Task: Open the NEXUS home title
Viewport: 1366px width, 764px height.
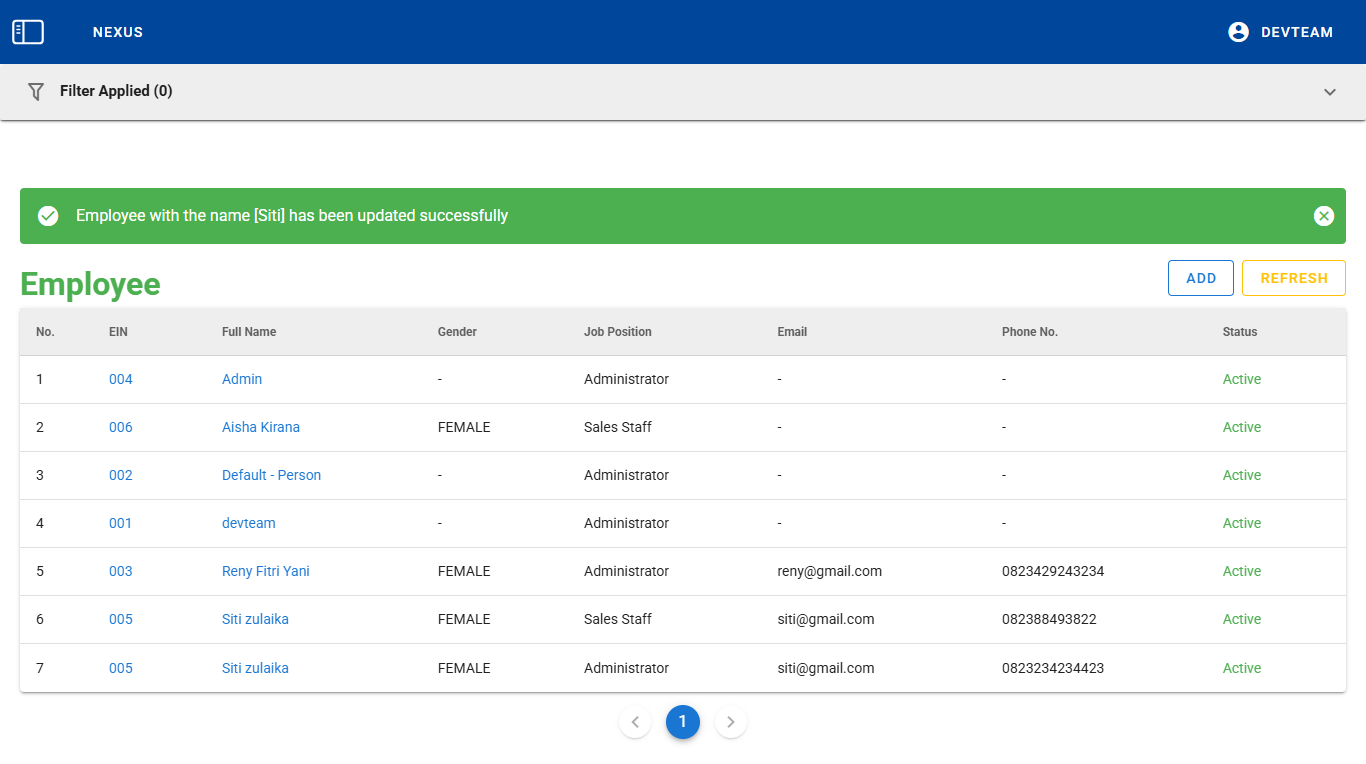Action: [118, 32]
